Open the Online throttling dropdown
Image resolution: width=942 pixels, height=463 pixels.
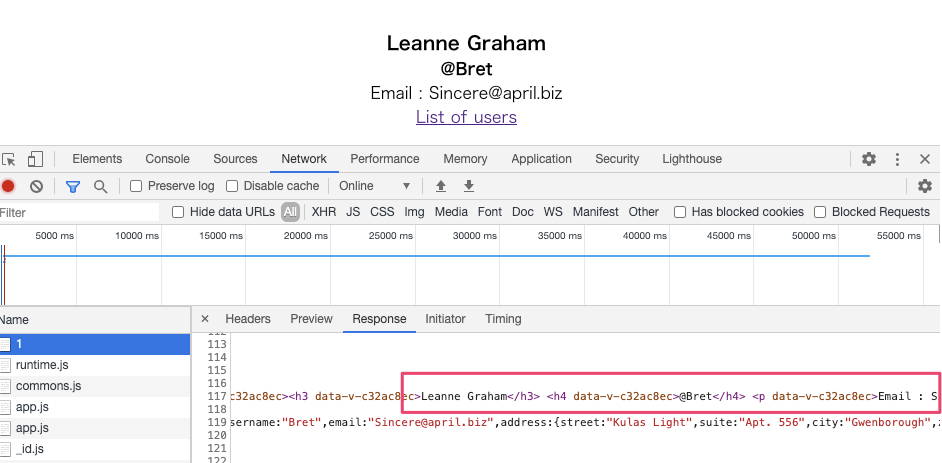tap(375, 186)
